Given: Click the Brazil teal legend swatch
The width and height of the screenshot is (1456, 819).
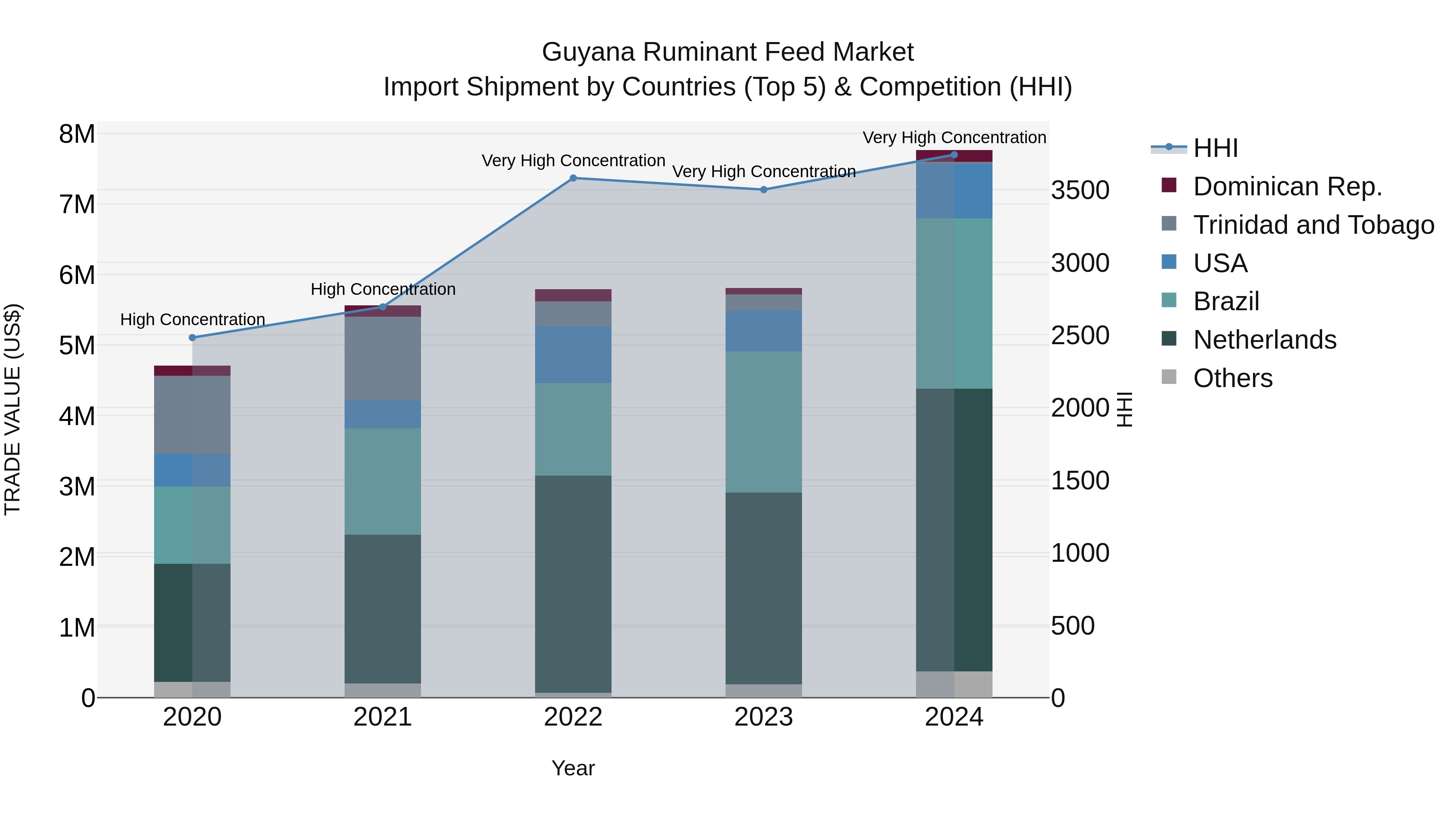Looking at the screenshot, I should (x=1169, y=300).
